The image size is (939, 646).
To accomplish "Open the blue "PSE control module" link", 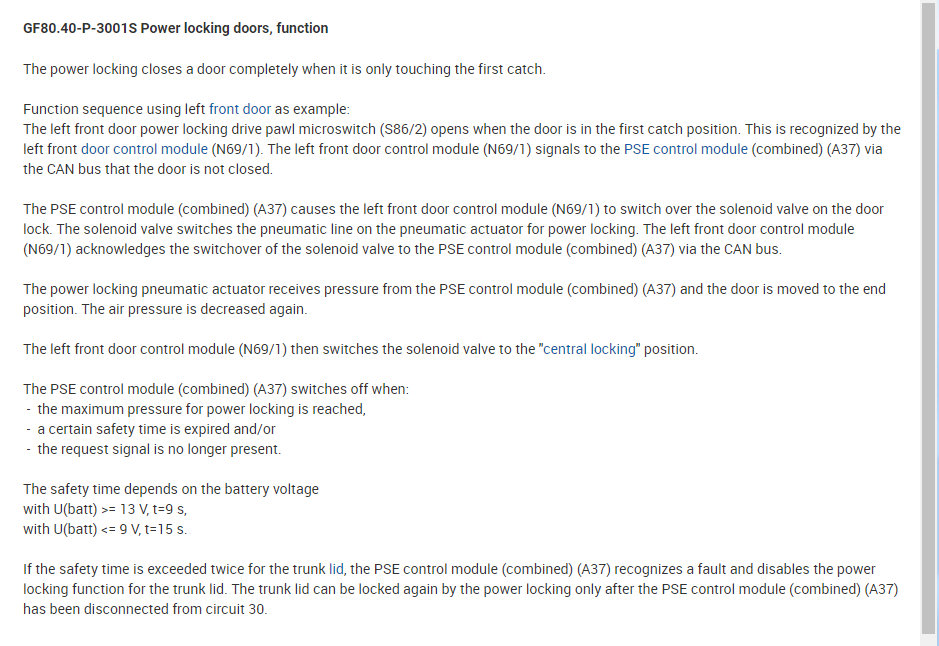I will (x=685, y=149).
